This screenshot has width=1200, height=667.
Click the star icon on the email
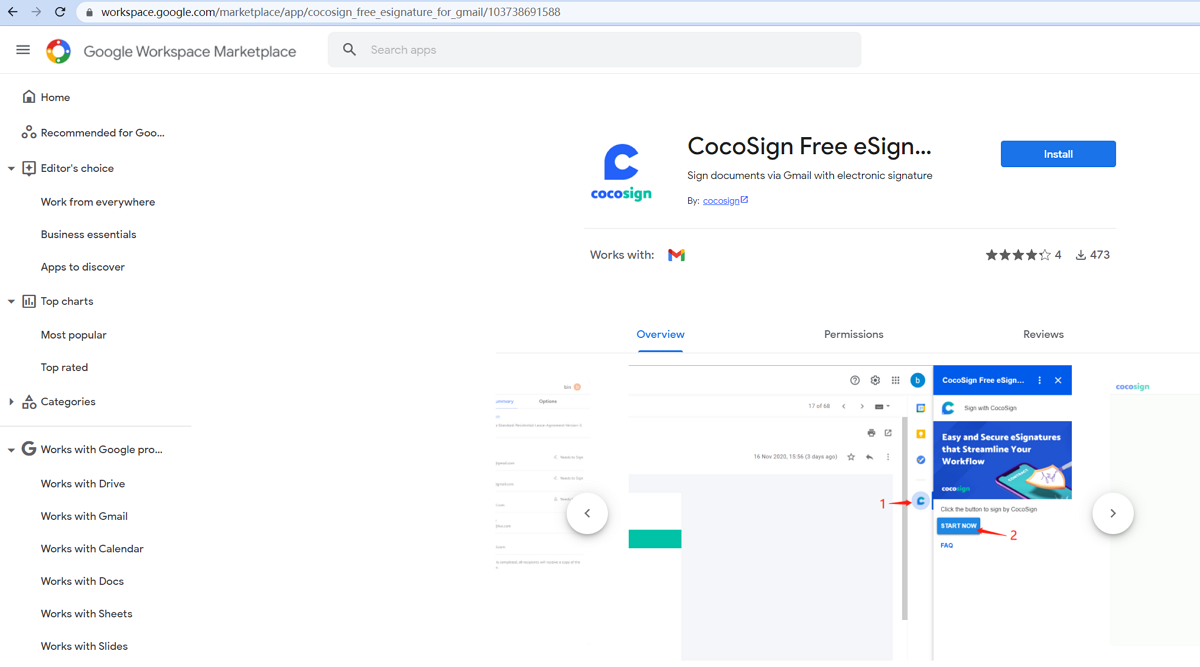click(851, 457)
